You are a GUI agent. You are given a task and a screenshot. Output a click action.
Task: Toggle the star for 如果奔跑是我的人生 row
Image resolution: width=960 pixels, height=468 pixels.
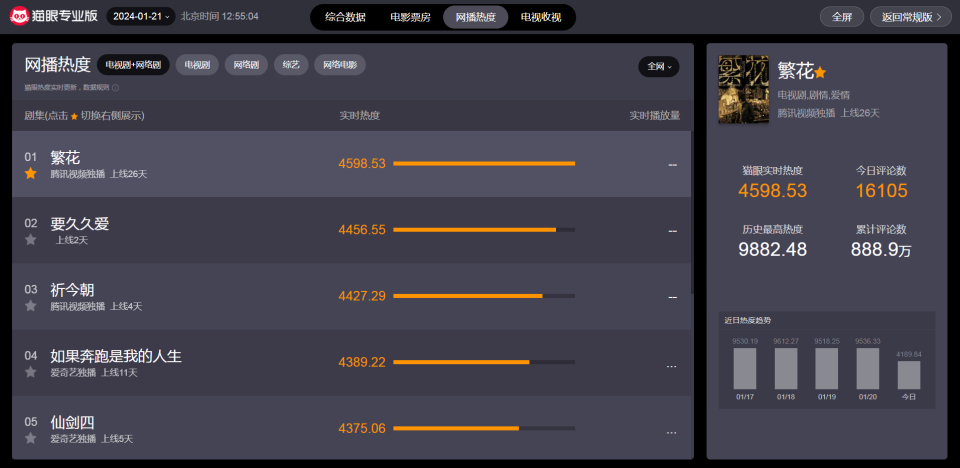pos(31,372)
